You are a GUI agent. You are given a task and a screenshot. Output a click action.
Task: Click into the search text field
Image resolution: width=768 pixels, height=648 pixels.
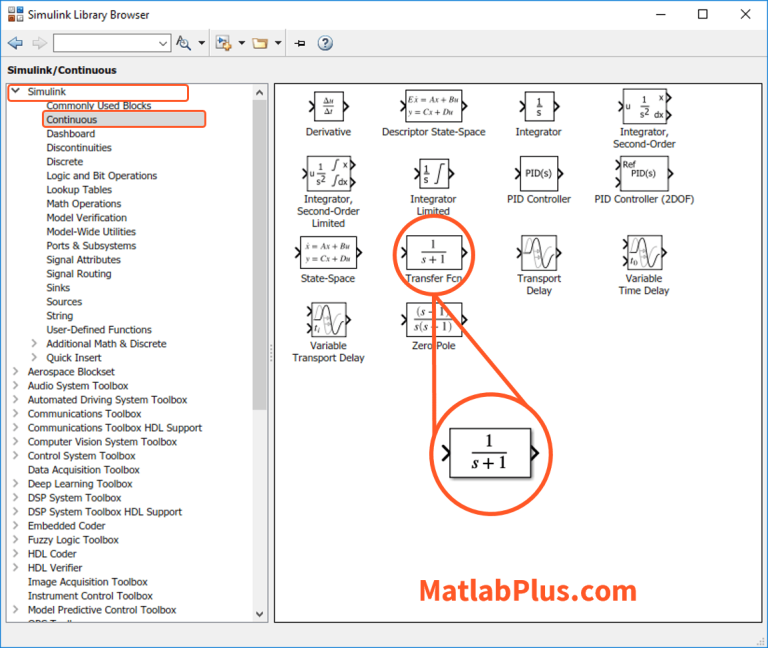pyautogui.click(x=105, y=43)
